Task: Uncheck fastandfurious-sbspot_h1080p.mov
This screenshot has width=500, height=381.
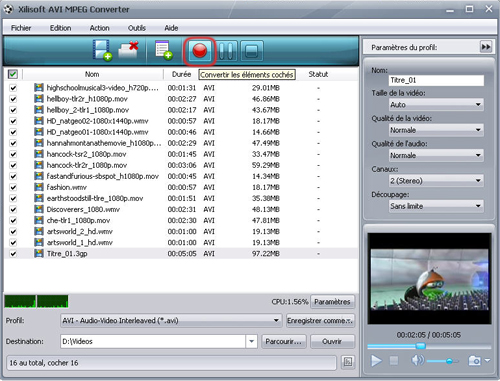Action: [x=13, y=176]
